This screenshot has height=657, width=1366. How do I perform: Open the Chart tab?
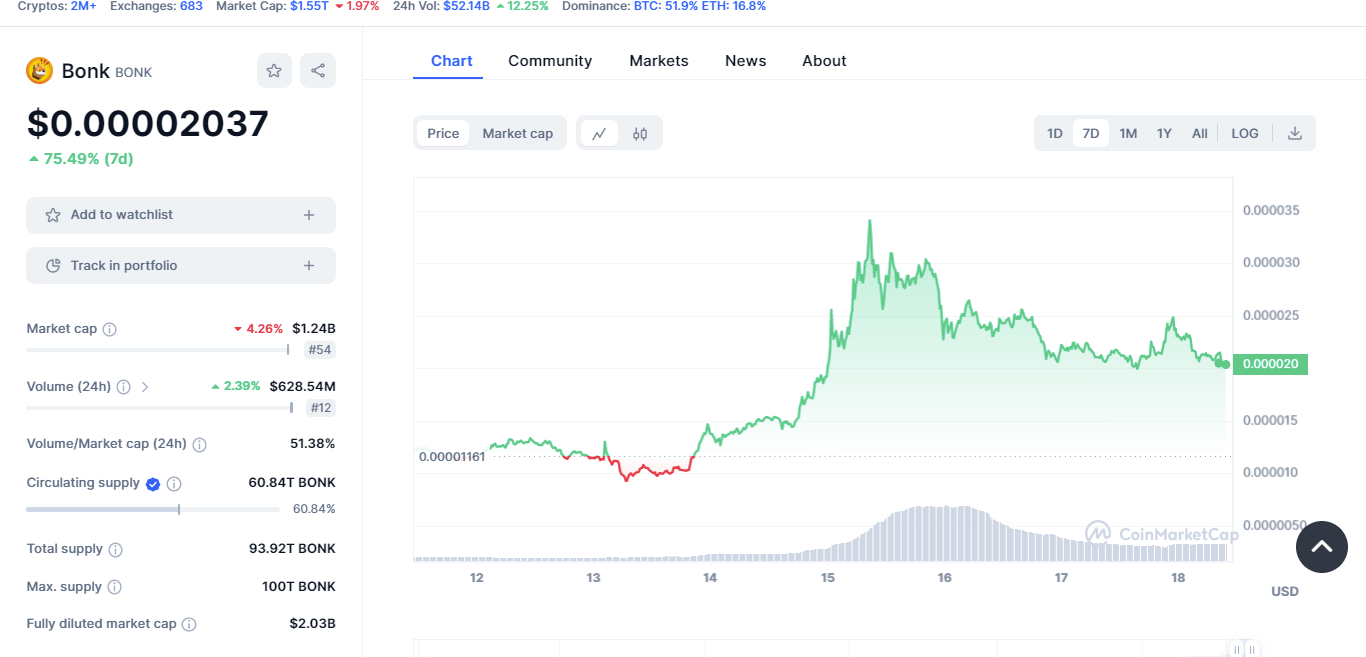click(452, 61)
